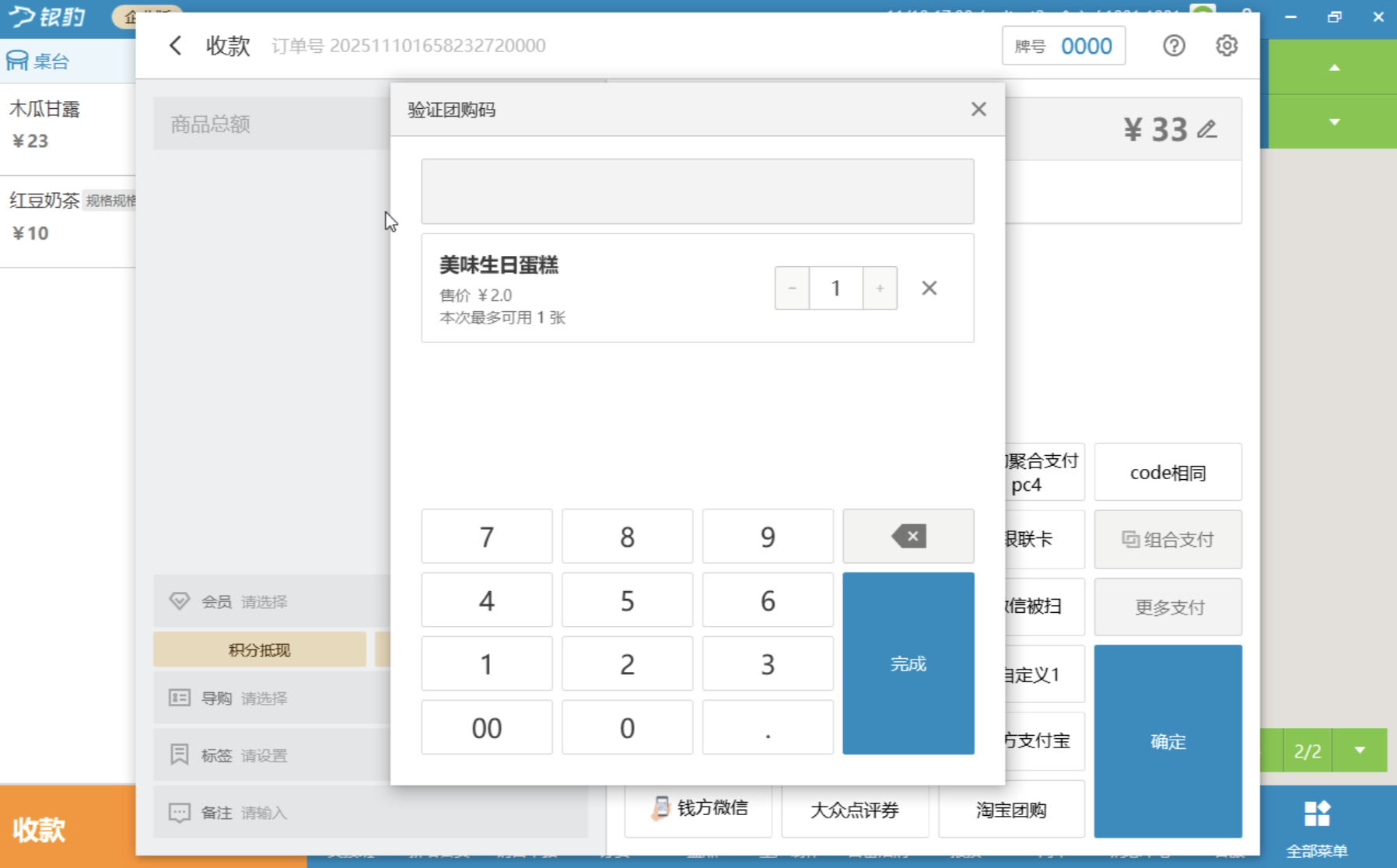Remove 美味生日蛋糕 coupon with X icon
This screenshot has width=1397, height=868.
pyautogui.click(x=929, y=289)
